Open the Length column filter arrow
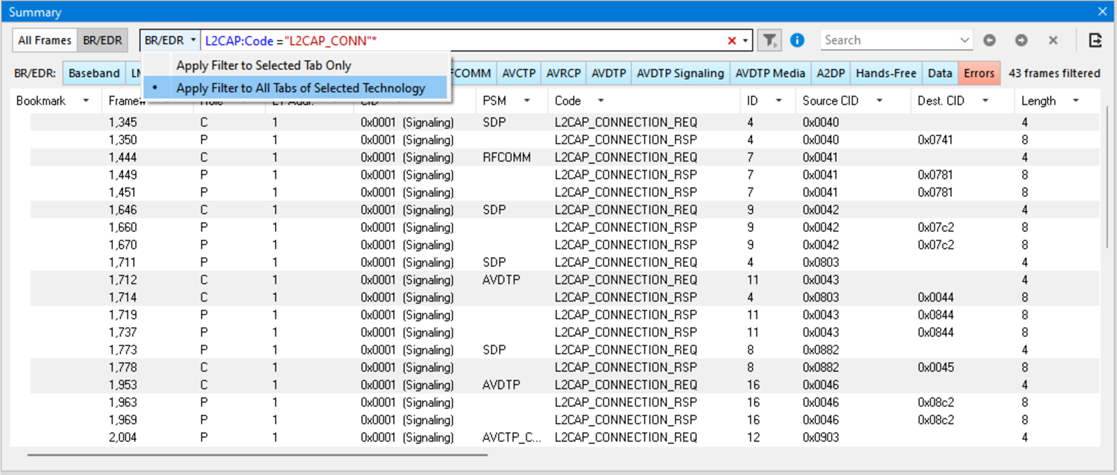 (1075, 101)
